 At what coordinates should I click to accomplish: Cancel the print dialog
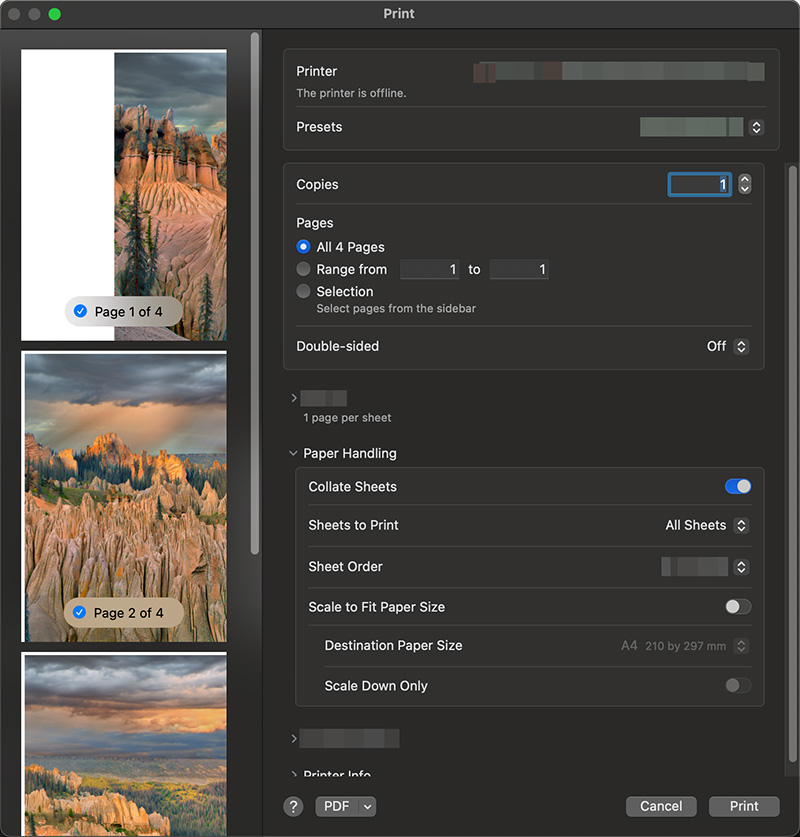[660, 806]
